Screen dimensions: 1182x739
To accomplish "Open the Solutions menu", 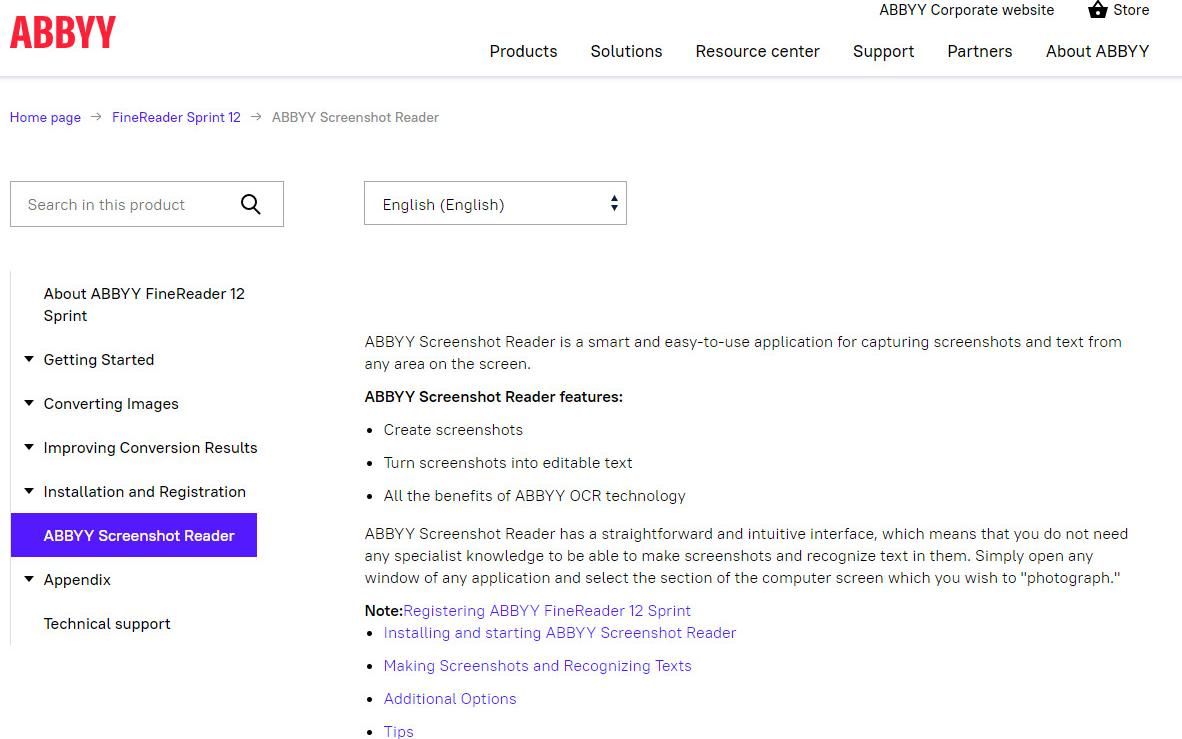I will point(626,51).
